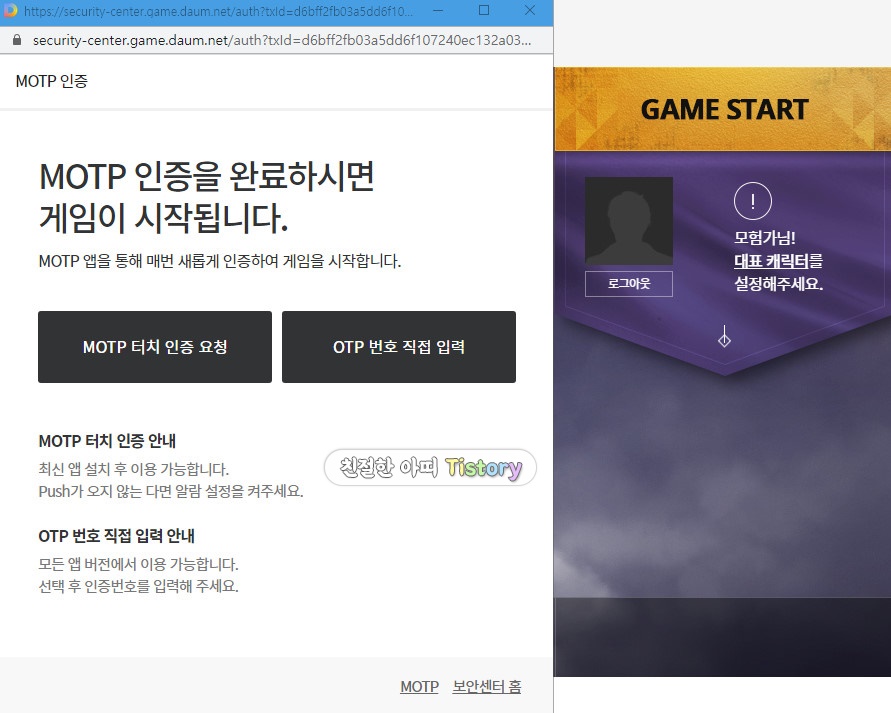Screen dimensions: 891x713
Task: Click the MOTP 터치 인증 안내 heading
Action: click(107, 441)
